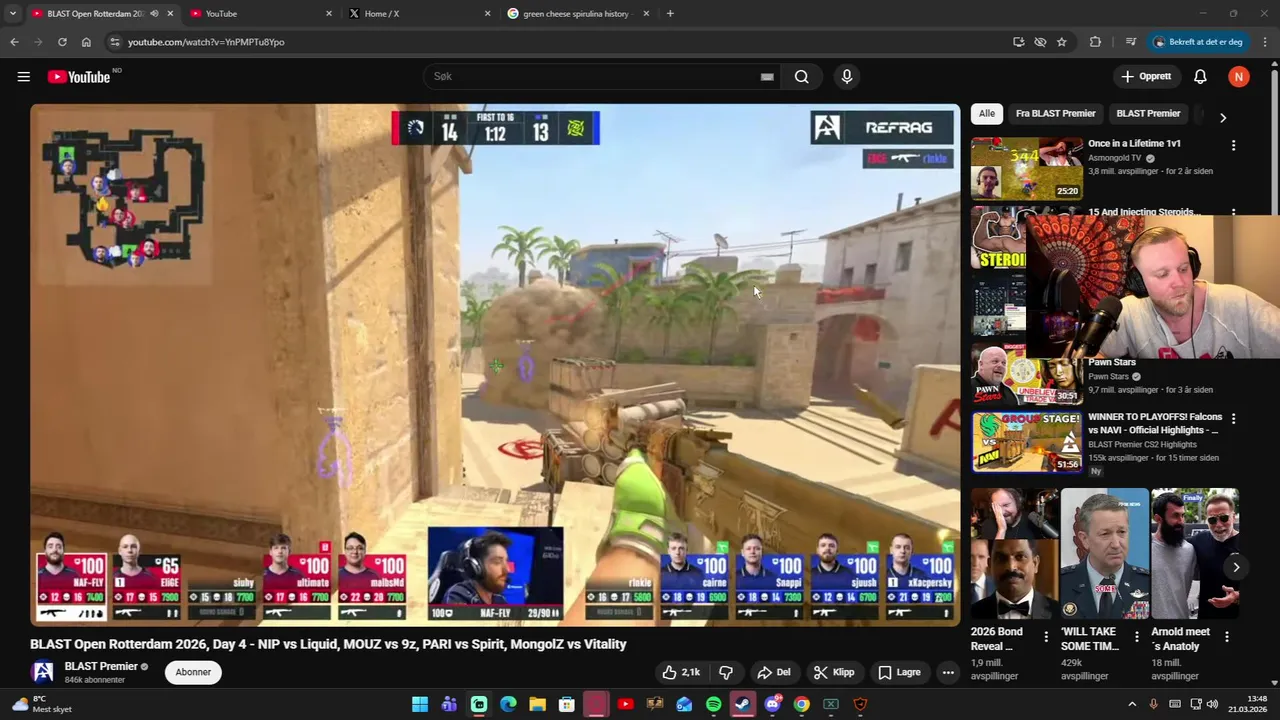Open Steam from the taskbar

tap(743, 704)
